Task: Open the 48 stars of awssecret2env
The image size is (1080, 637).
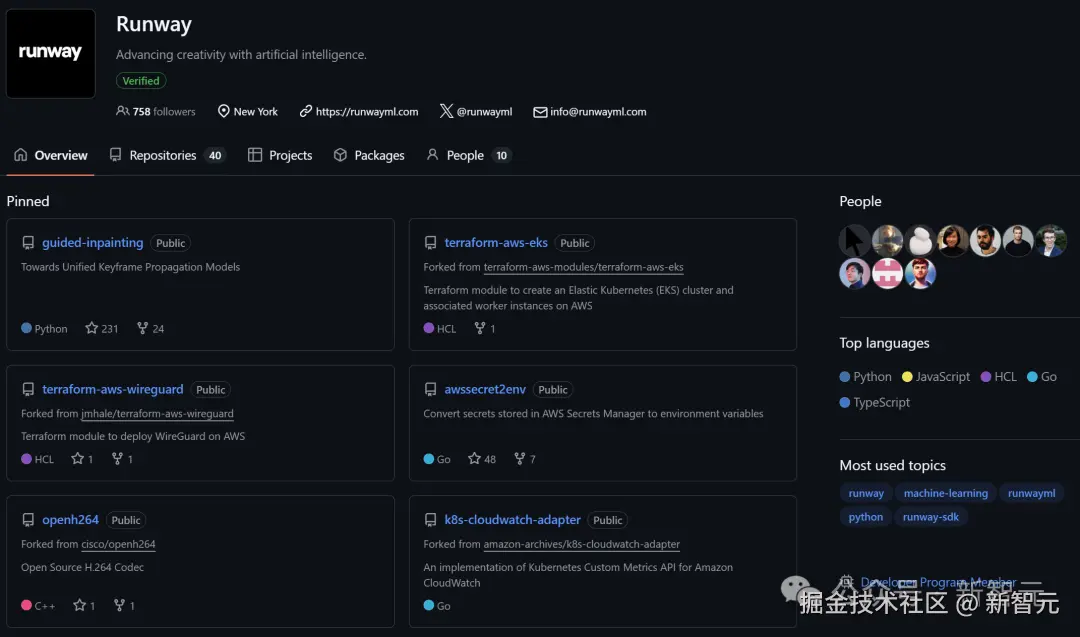Action: click(482, 459)
